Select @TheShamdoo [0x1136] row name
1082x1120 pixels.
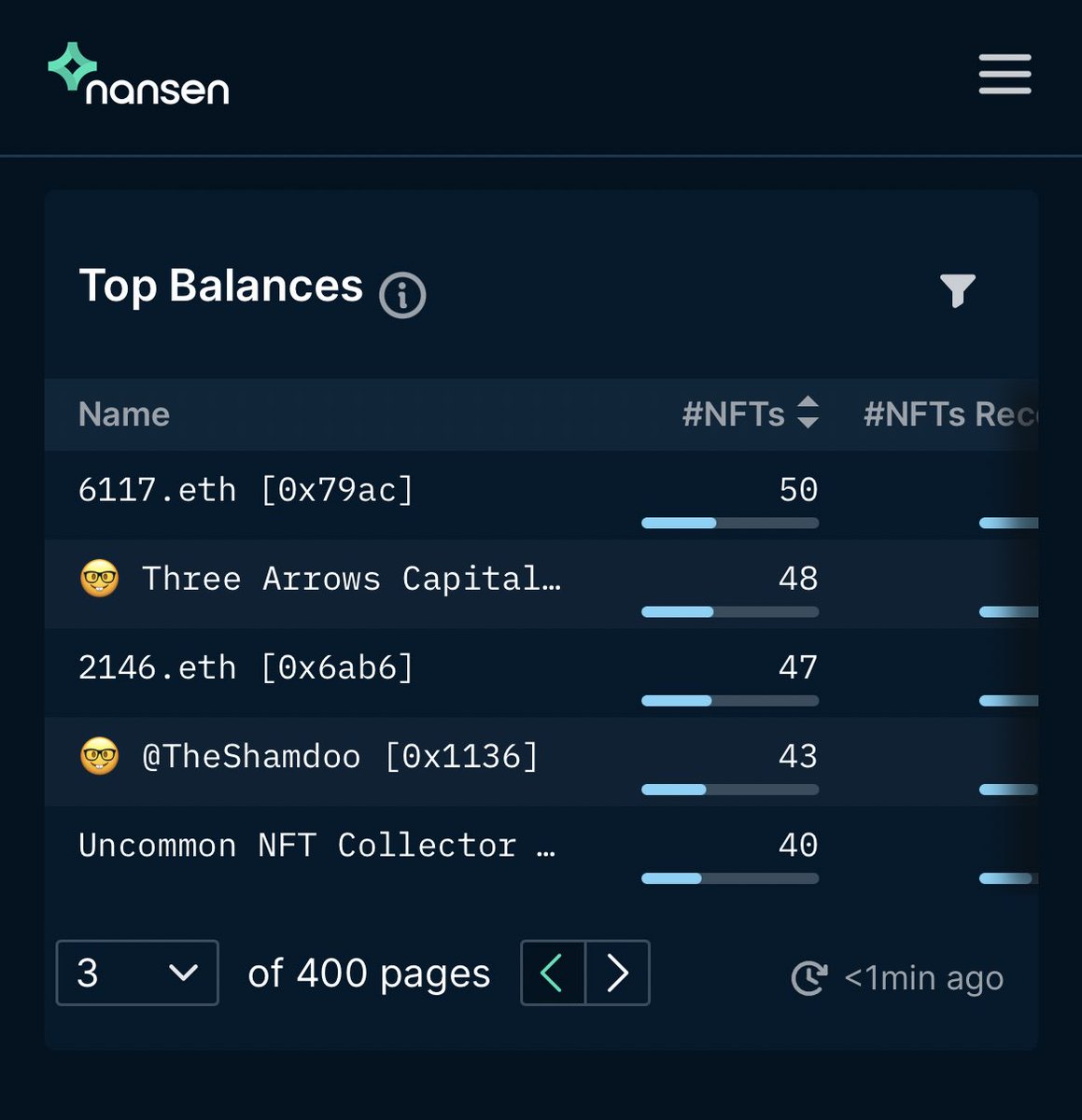(341, 756)
